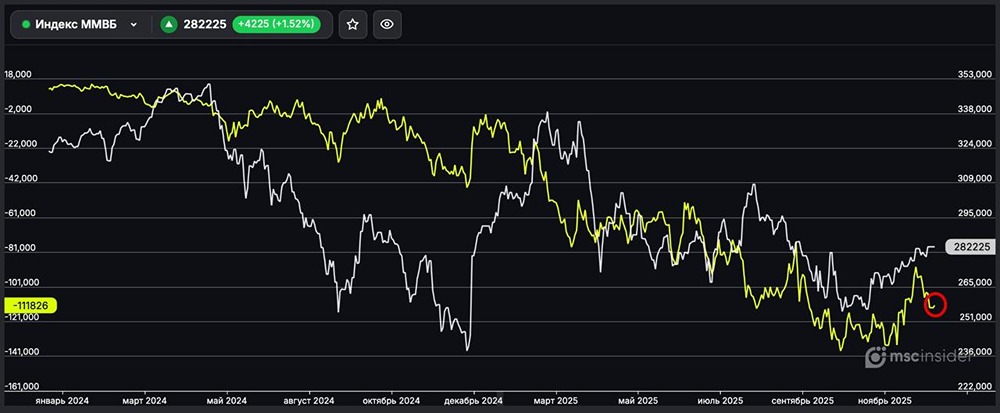1000x413 pixels.
Task: Add chart to favorites with star icon
Action: tap(353, 24)
